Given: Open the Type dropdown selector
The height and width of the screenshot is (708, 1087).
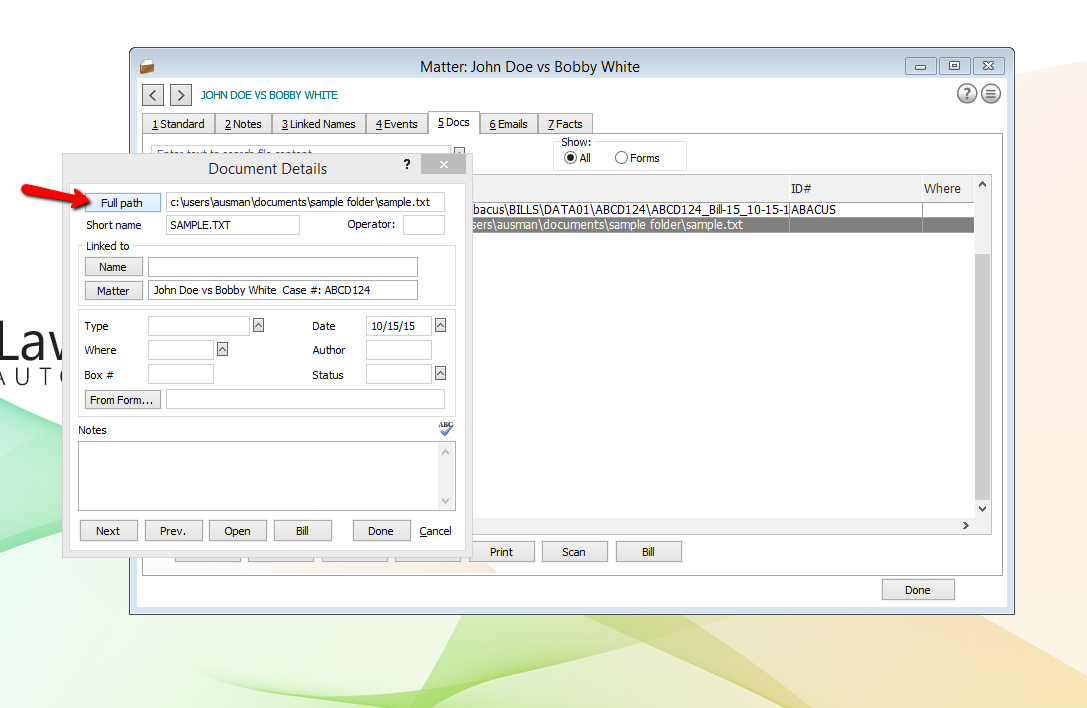Looking at the screenshot, I should [x=256, y=324].
